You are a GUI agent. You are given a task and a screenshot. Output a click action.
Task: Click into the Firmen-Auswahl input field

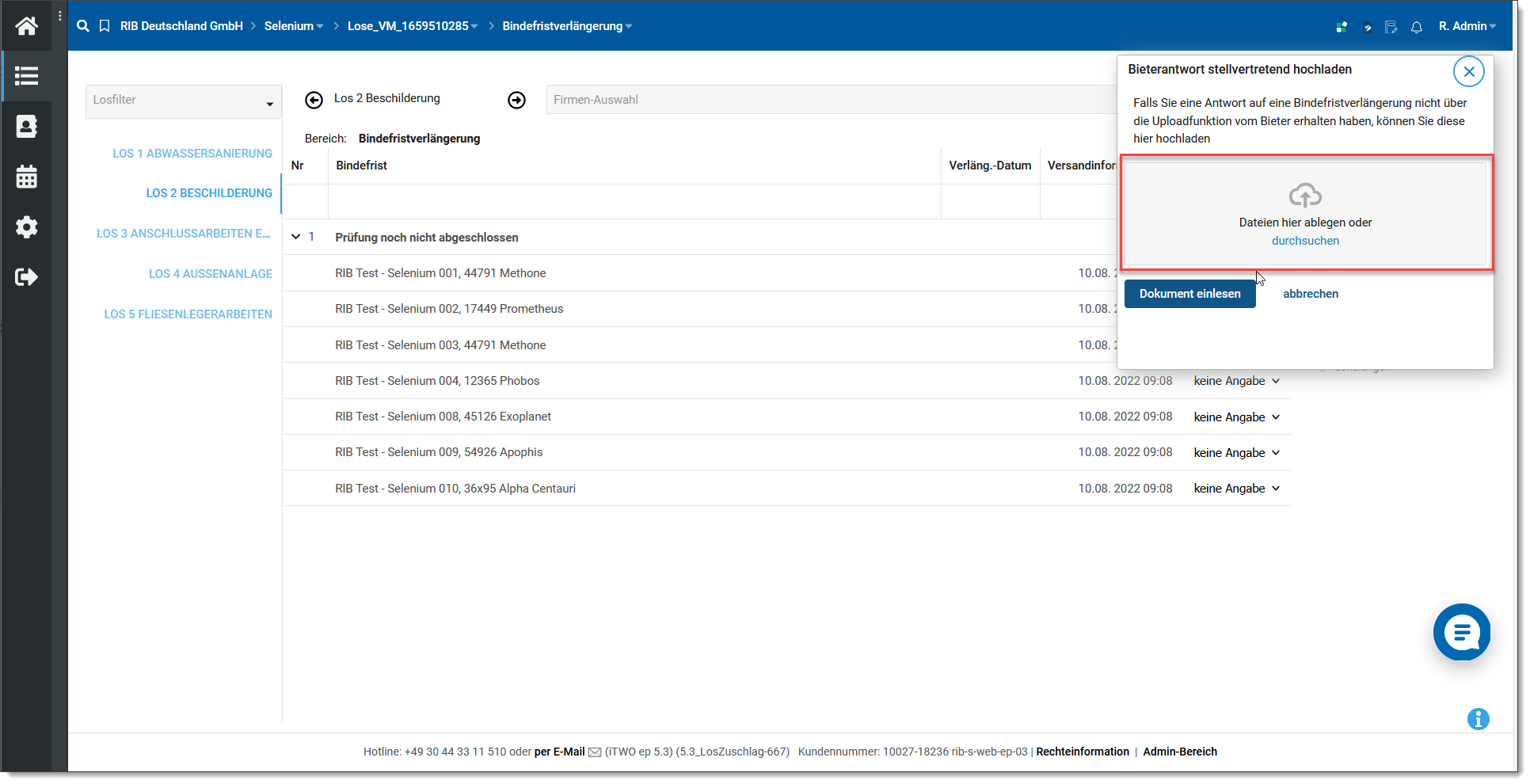pyautogui.click(x=832, y=100)
